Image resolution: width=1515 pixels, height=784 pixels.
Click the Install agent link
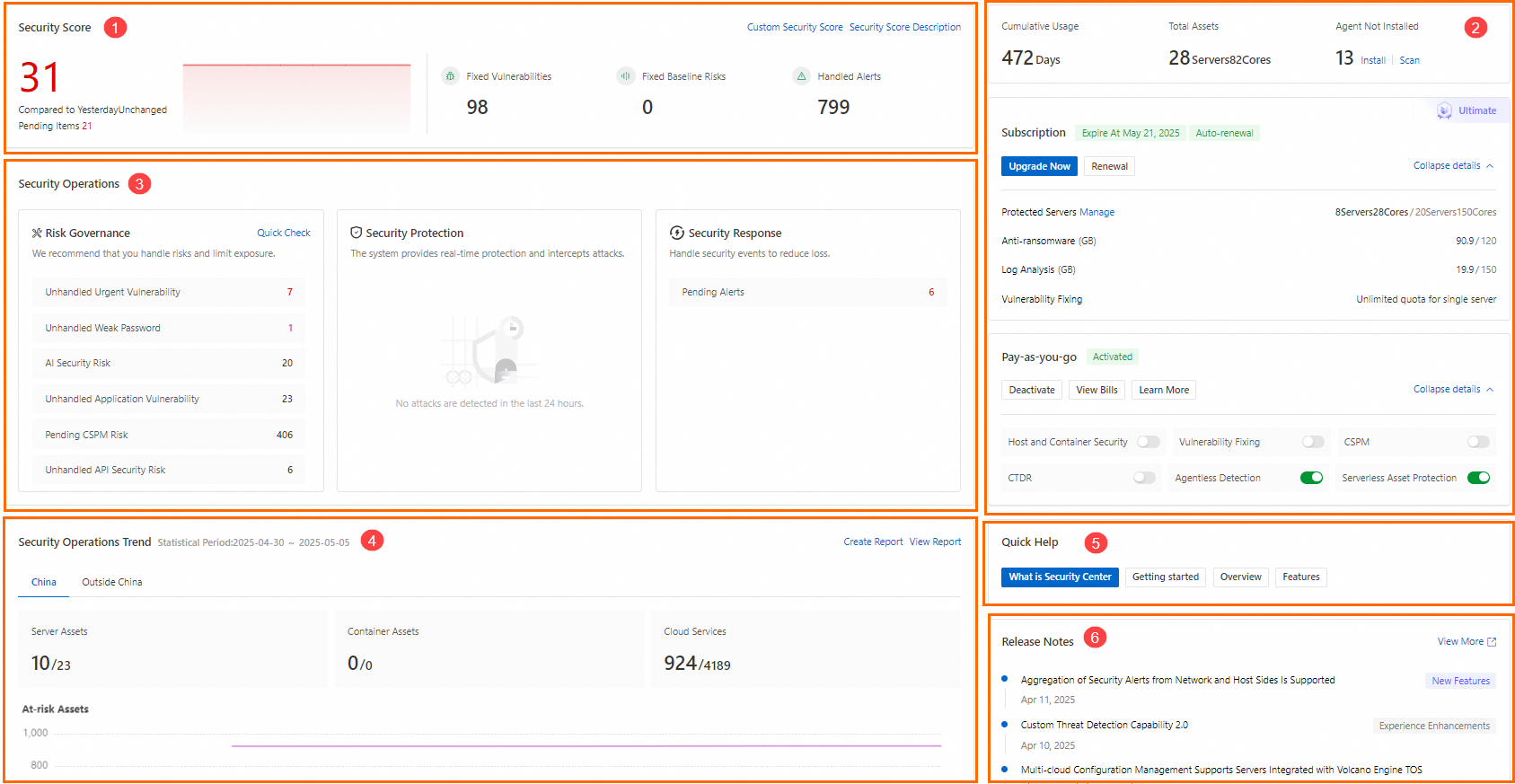tap(1373, 60)
